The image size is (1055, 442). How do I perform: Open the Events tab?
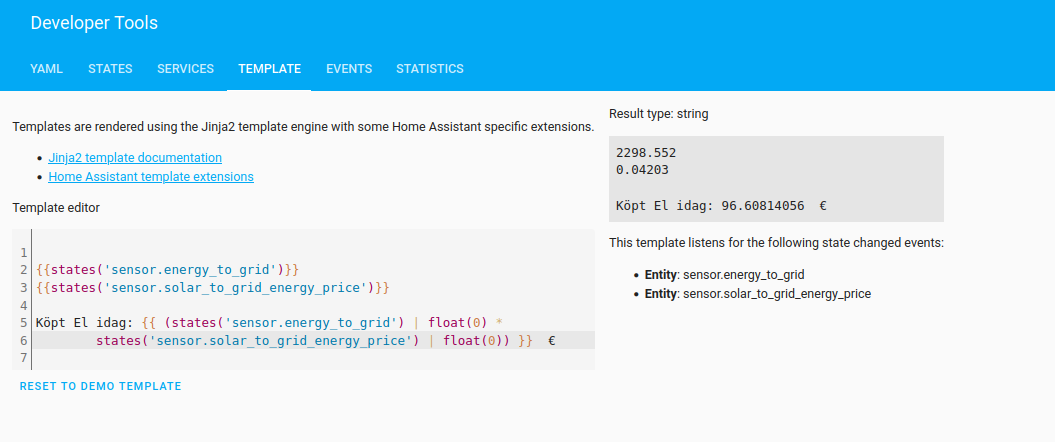coord(349,69)
